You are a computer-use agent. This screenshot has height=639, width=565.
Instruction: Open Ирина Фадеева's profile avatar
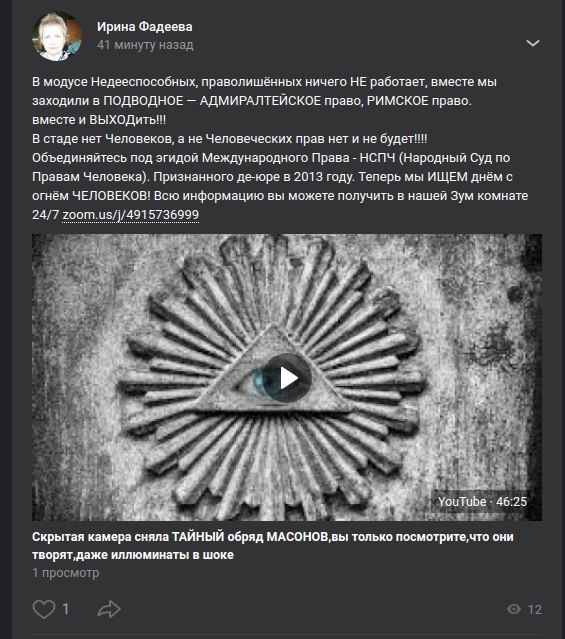[57, 36]
